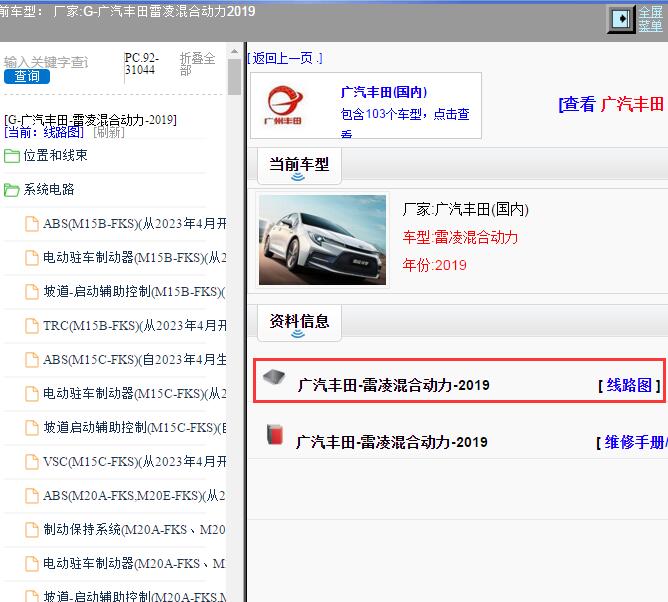The width and height of the screenshot is (668, 602).
Task: Click file icon beside 电动驻车制动器(M15C-FKS)
Action: click(32, 394)
